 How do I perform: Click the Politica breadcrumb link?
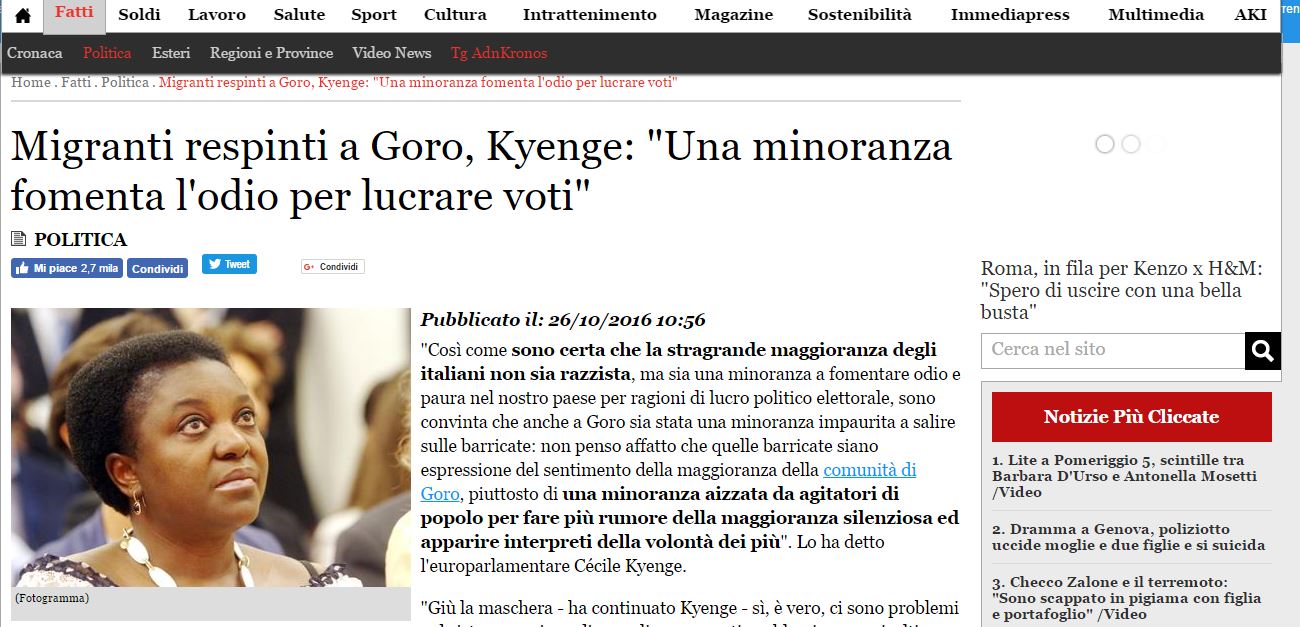pyautogui.click(x=125, y=82)
